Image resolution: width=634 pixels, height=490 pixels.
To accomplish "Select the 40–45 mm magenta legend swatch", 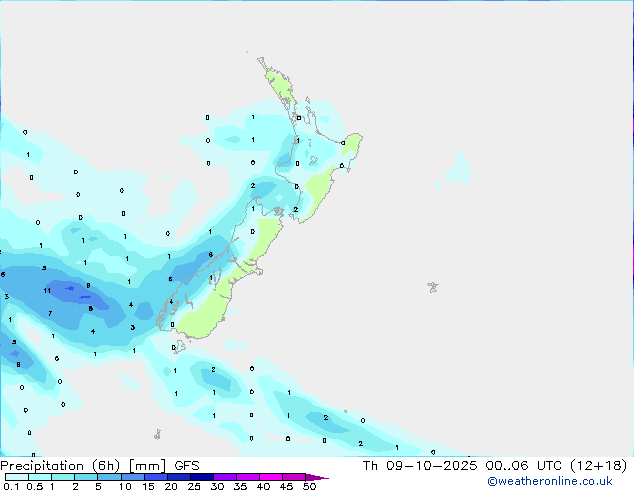I will pos(271,477).
